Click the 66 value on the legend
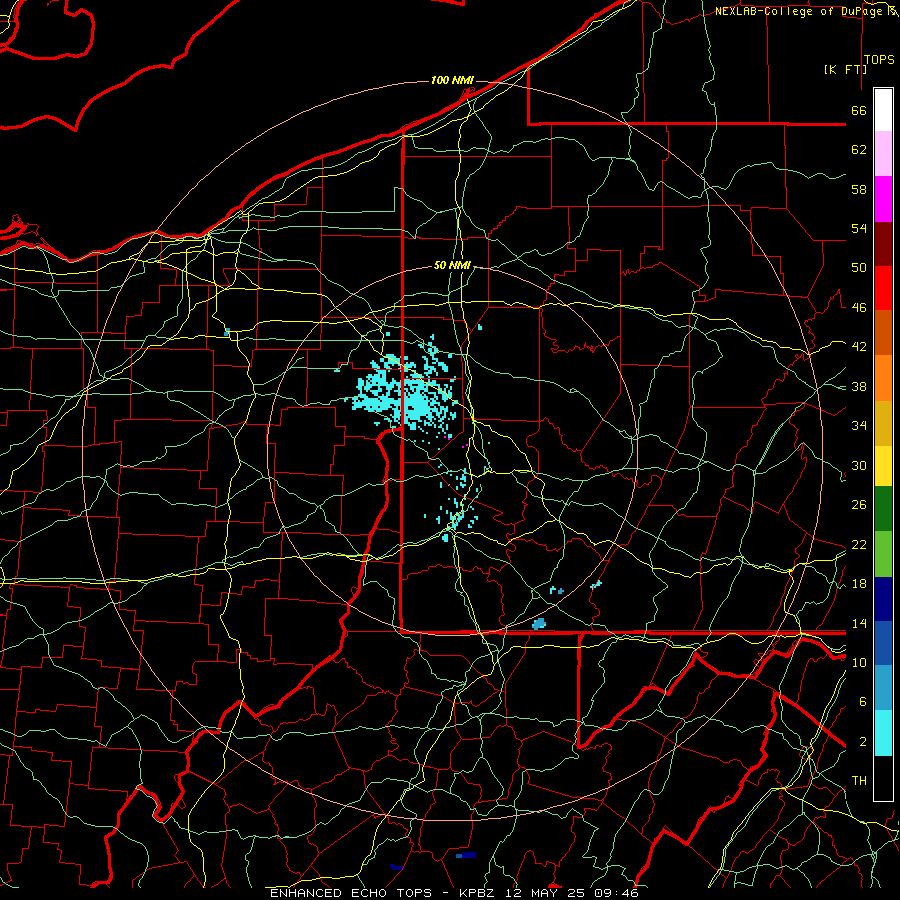 click(x=859, y=111)
